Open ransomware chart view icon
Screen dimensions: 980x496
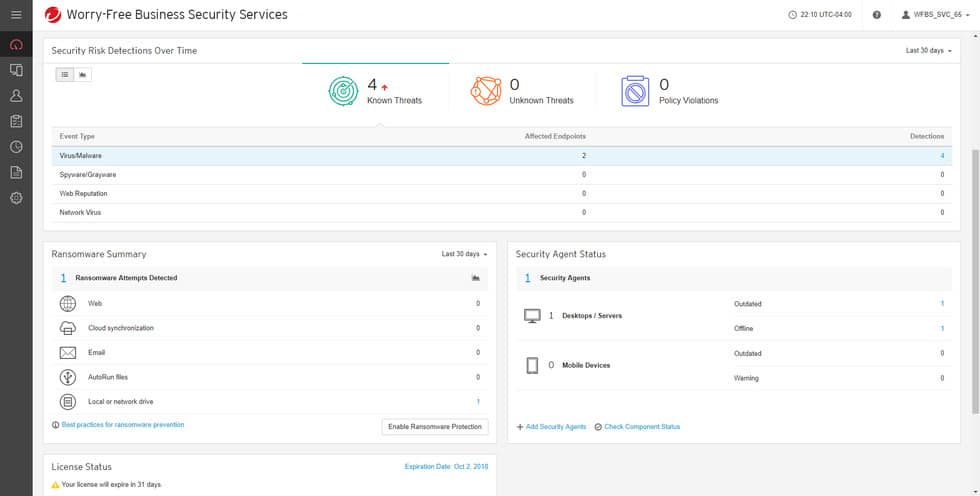click(x=476, y=278)
